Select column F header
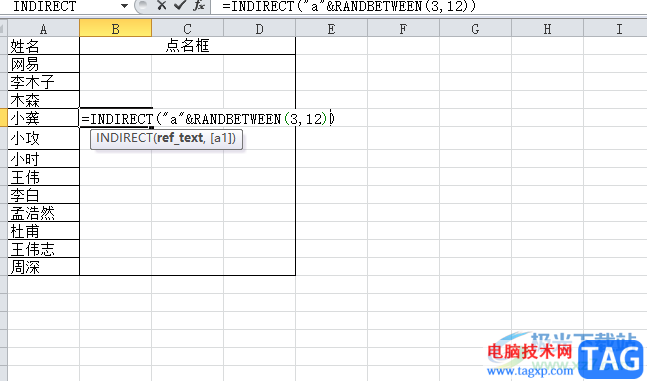The height and width of the screenshot is (381, 647). pos(403,29)
